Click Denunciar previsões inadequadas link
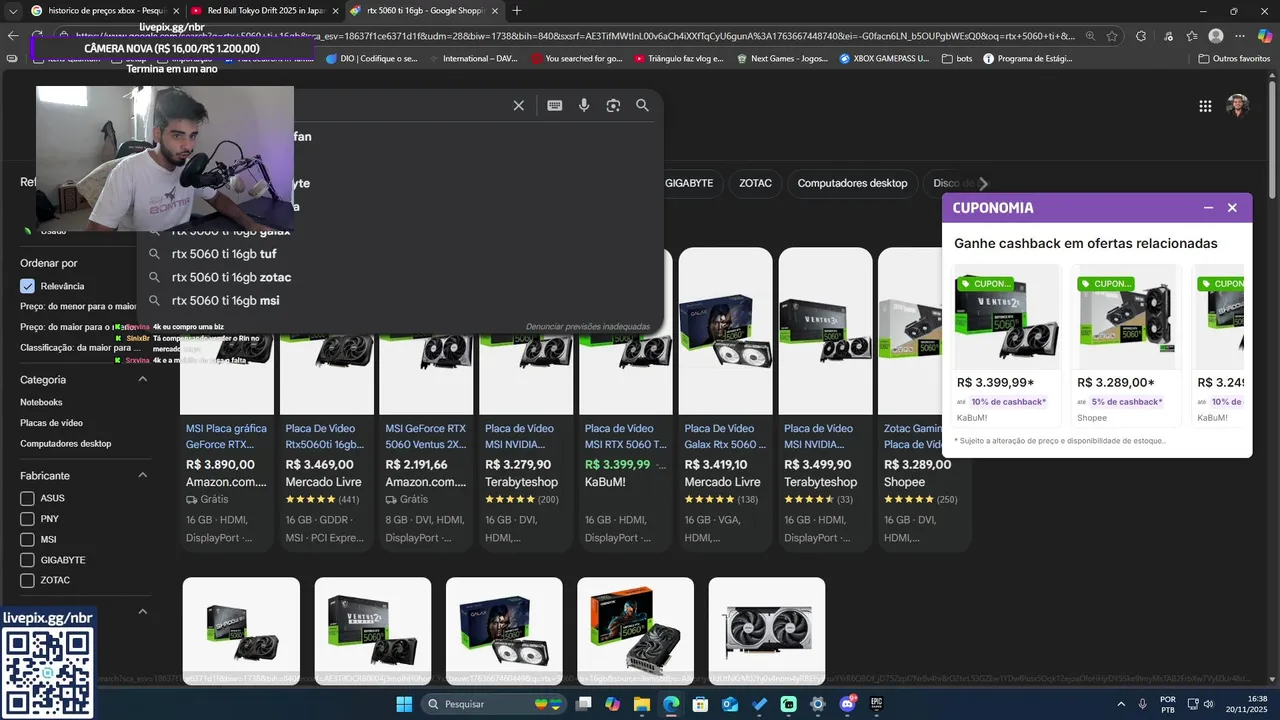 pyautogui.click(x=588, y=326)
